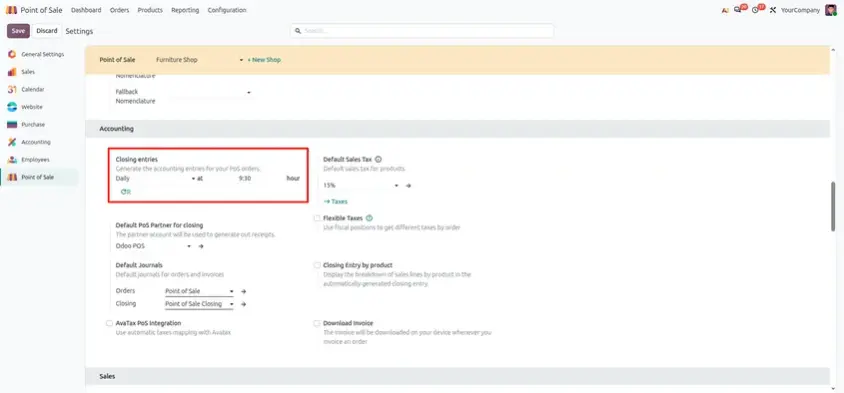Click the Default Journals label
Image resolution: width=844 pixels, height=393 pixels.
point(139,265)
